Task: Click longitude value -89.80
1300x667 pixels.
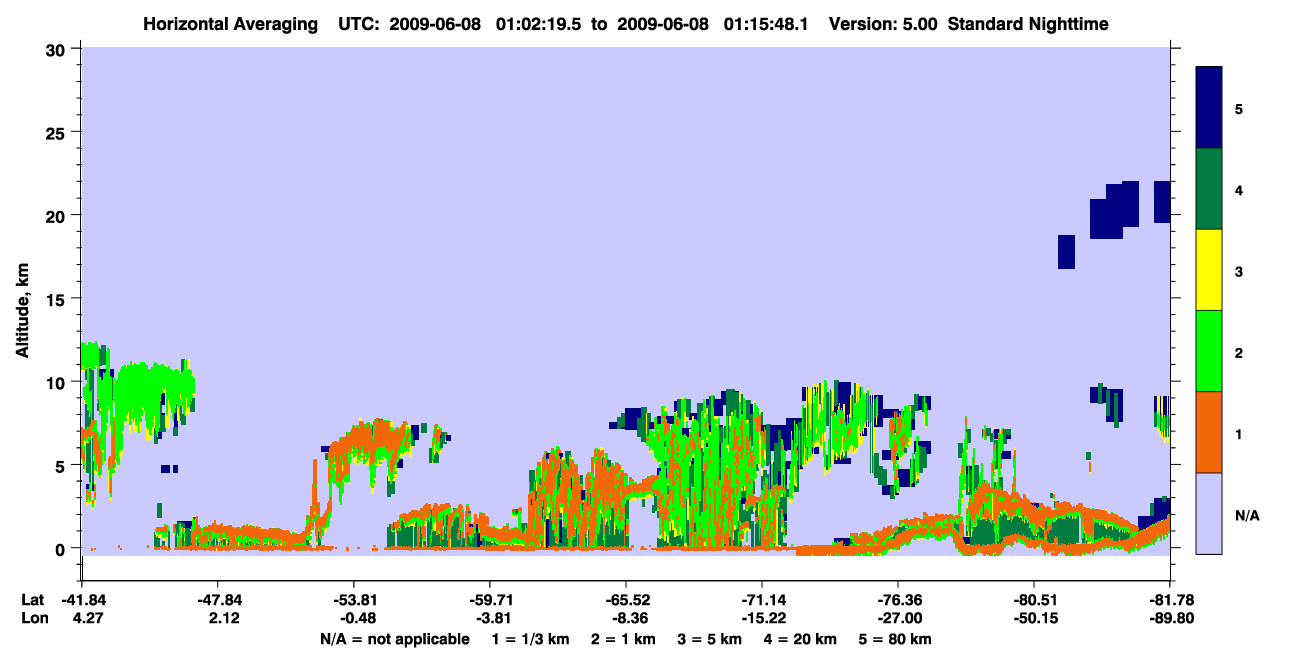Action: pos(1170,618)
